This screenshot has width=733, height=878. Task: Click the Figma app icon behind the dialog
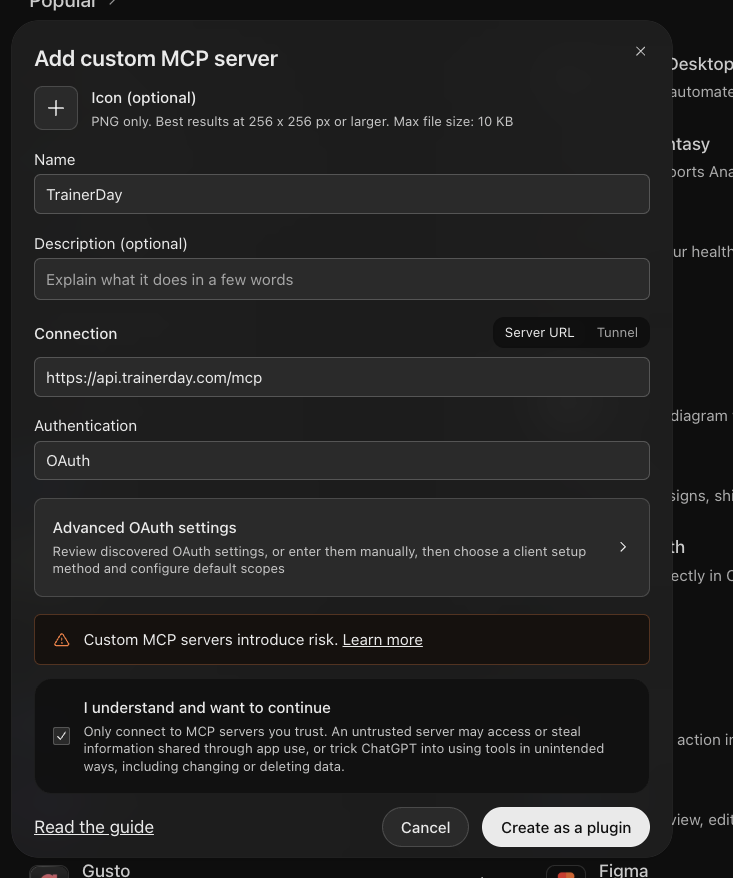[566, 872]
